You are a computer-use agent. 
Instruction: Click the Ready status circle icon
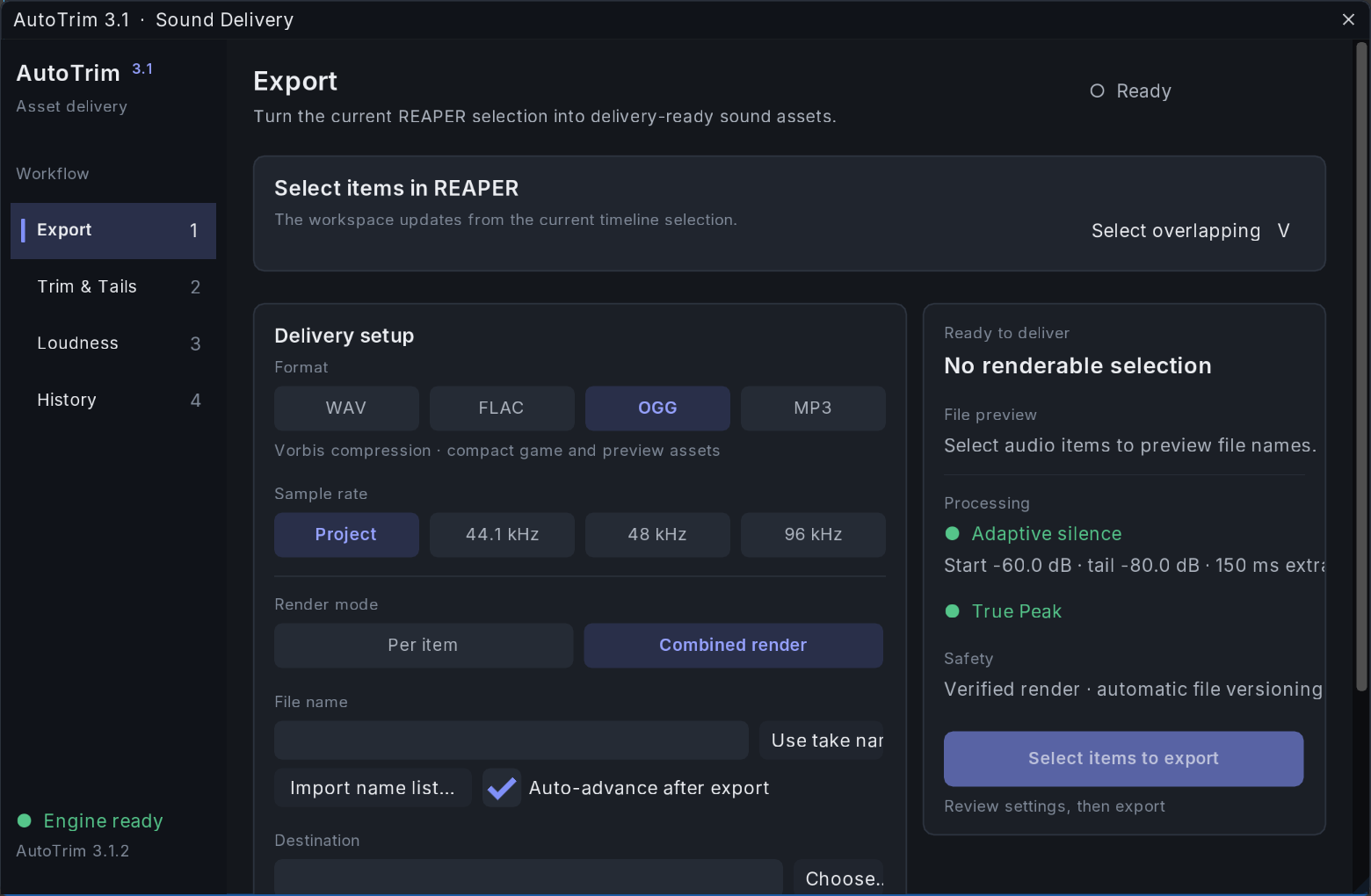pos(1097,91)
